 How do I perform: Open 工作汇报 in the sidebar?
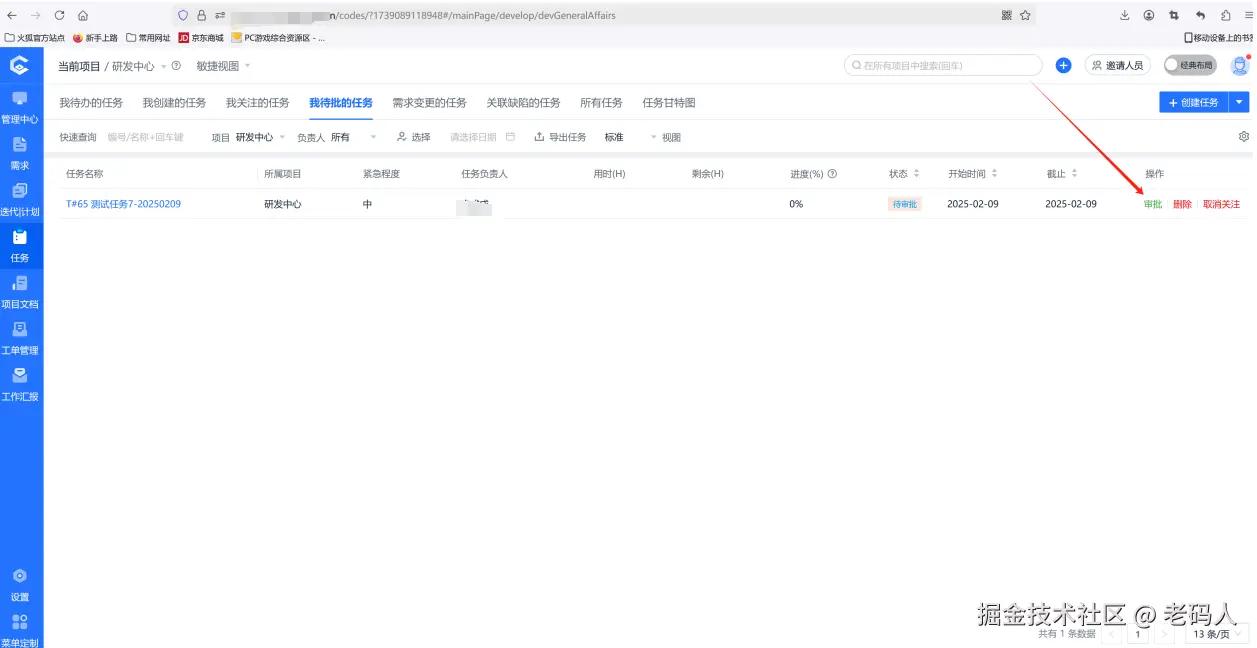click(x=20, y=384)
